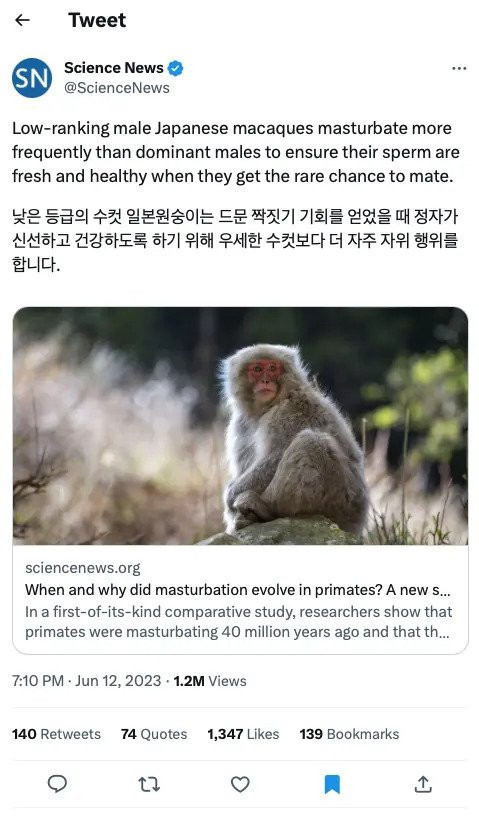Click the 7:10 PM Jun 12, 2023 timestamp
Viewport: 479px width, 817px height.
click(x=87, y=681)
